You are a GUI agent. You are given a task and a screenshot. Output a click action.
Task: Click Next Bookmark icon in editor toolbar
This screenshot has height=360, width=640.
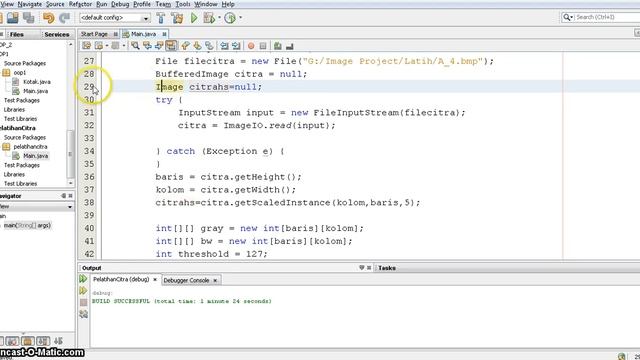pos(197,46)
